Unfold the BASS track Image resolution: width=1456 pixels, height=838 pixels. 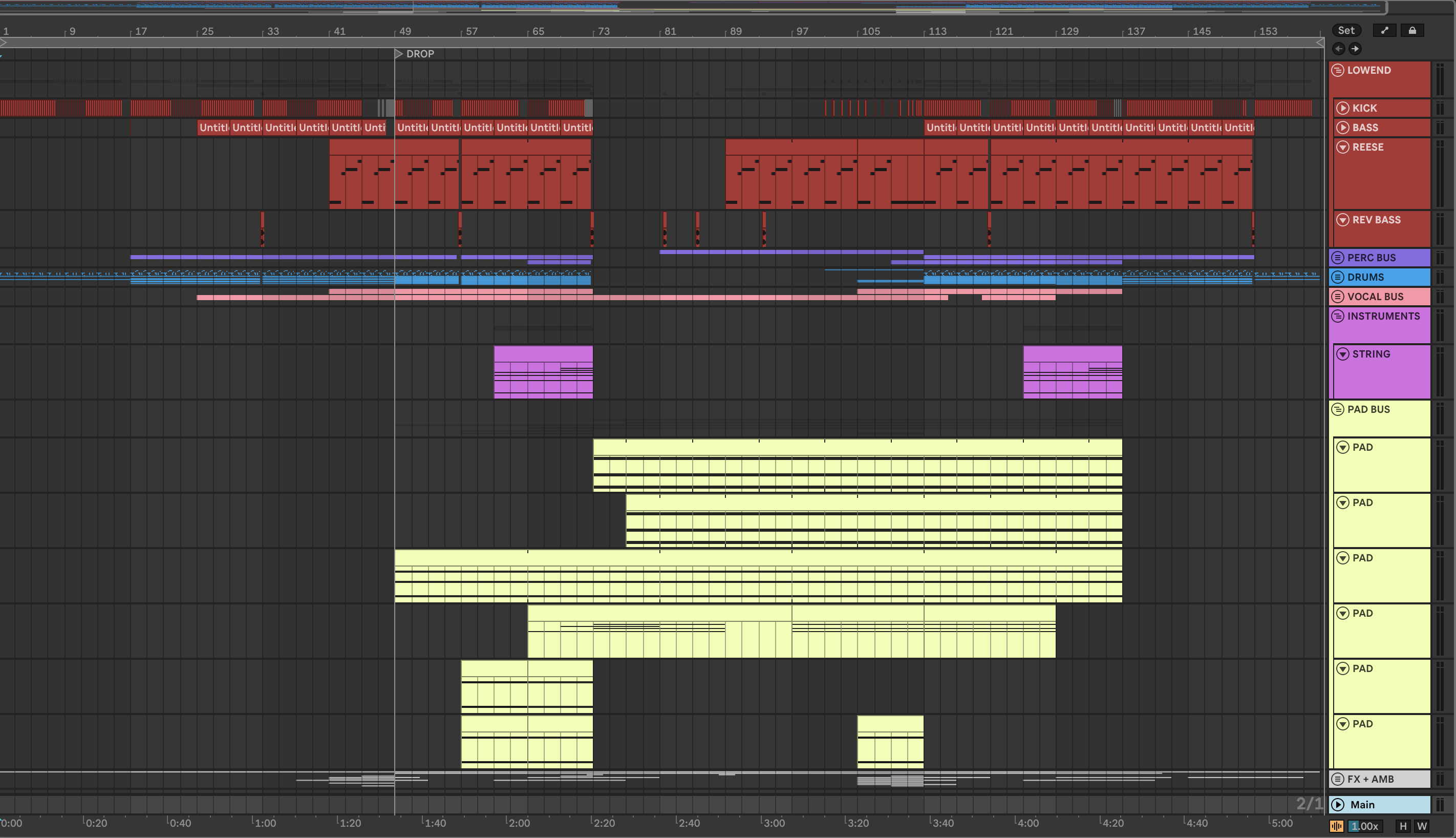tap(1343, 127)
